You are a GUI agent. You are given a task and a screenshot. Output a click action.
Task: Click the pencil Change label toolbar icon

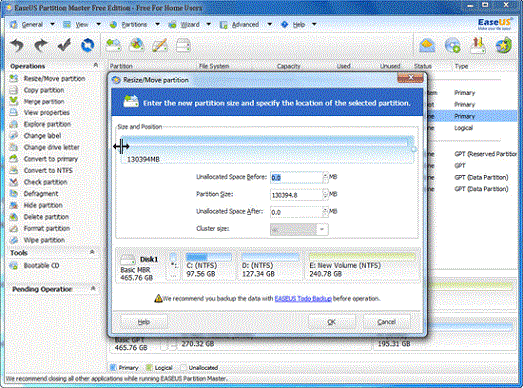(160, 45)
